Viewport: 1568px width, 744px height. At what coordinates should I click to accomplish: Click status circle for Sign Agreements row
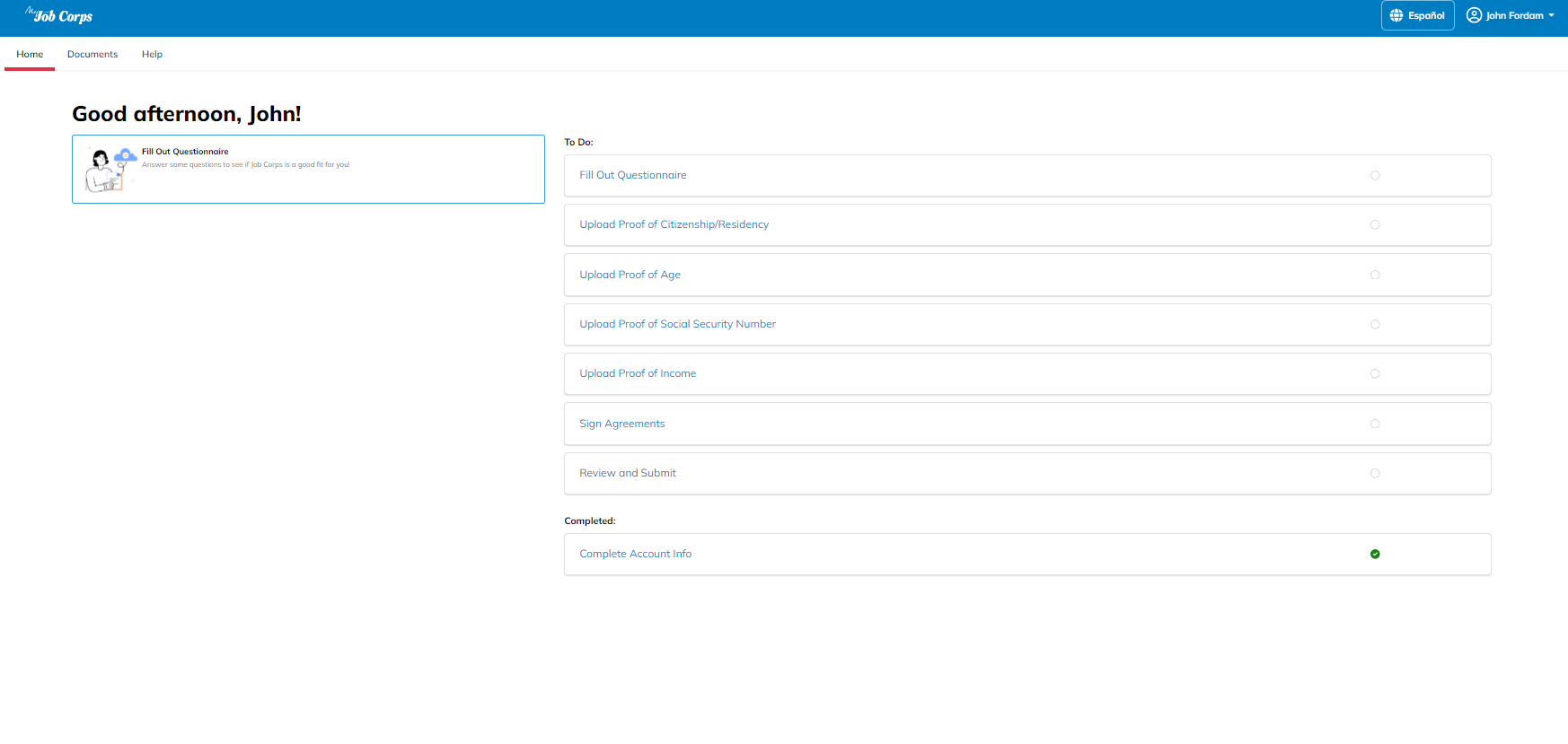tap(1375, 424)
